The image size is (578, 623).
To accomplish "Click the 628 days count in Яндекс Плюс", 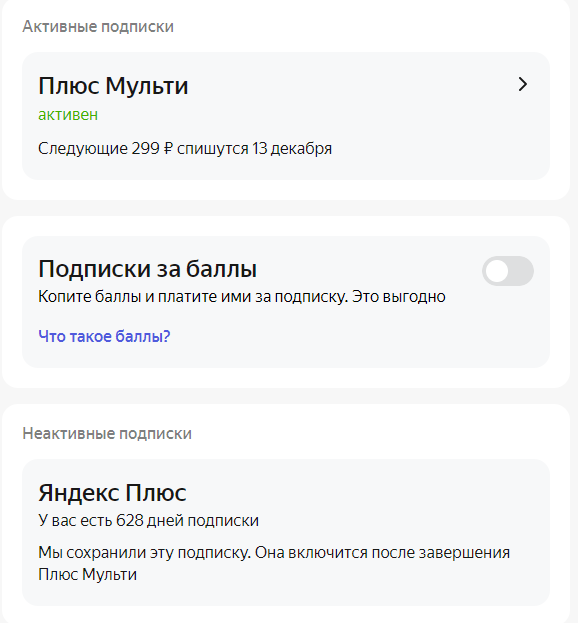I will [130, 520].
